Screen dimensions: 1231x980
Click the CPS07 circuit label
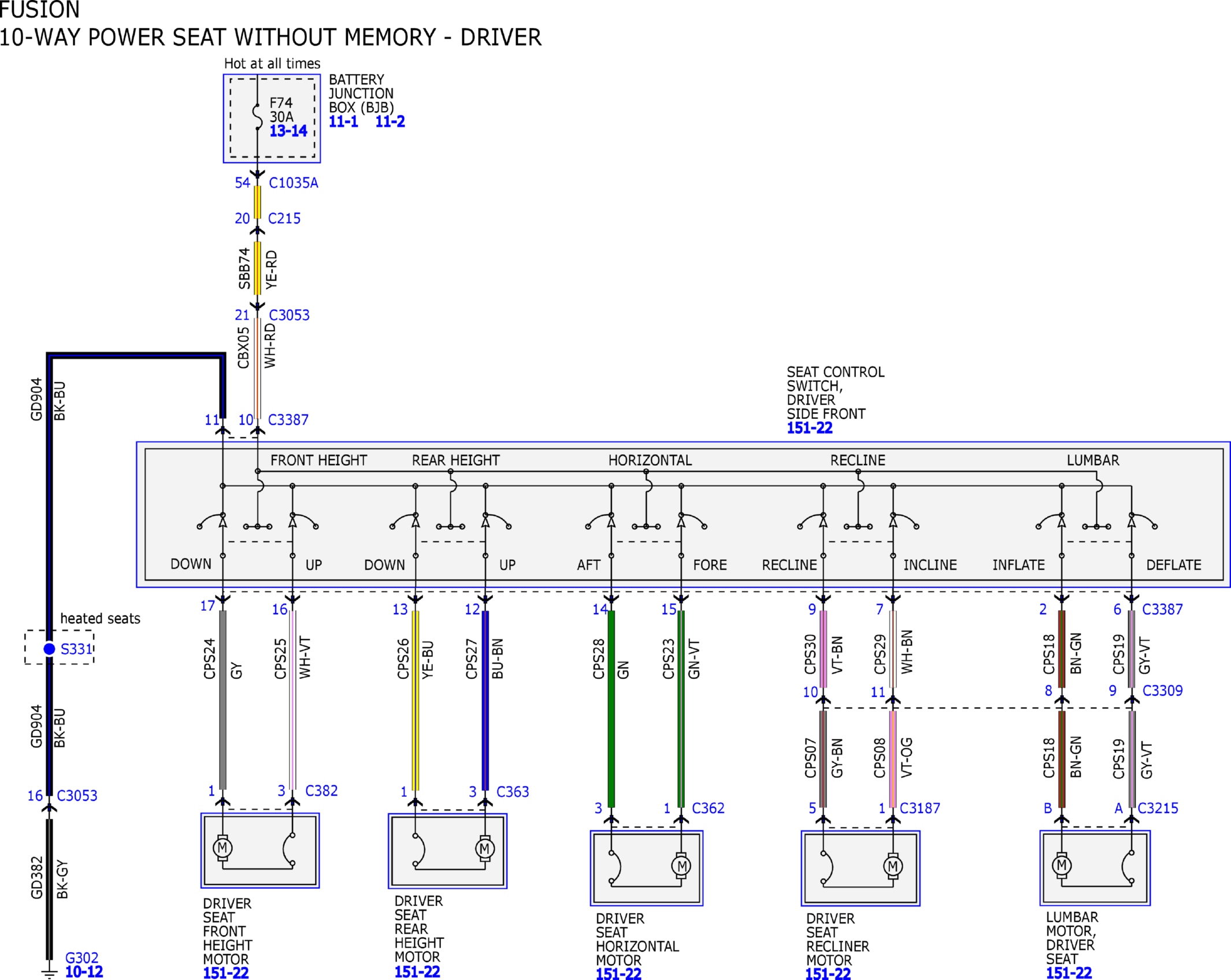(811, 758)
